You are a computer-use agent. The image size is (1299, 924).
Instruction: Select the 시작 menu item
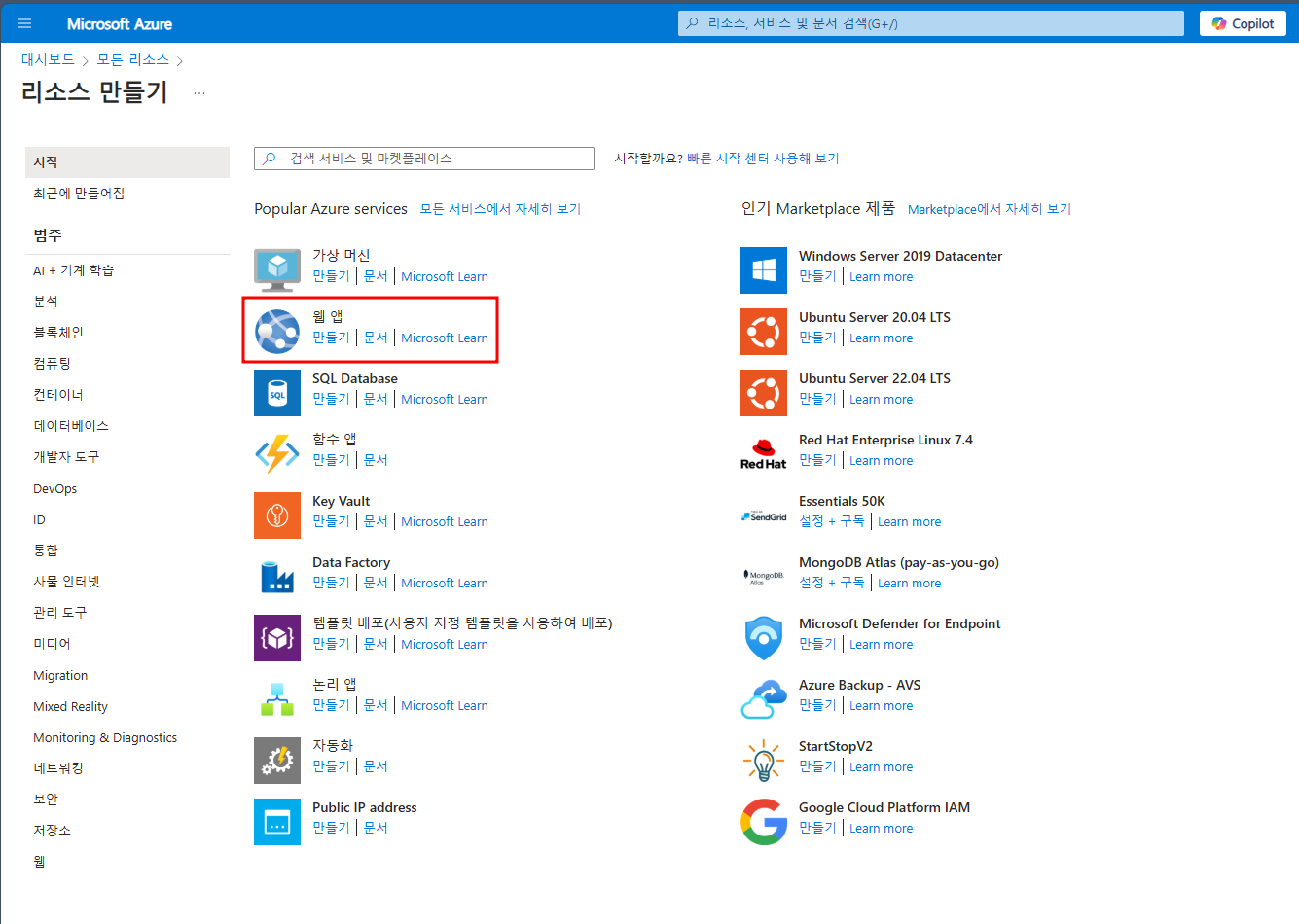(127, 162)
